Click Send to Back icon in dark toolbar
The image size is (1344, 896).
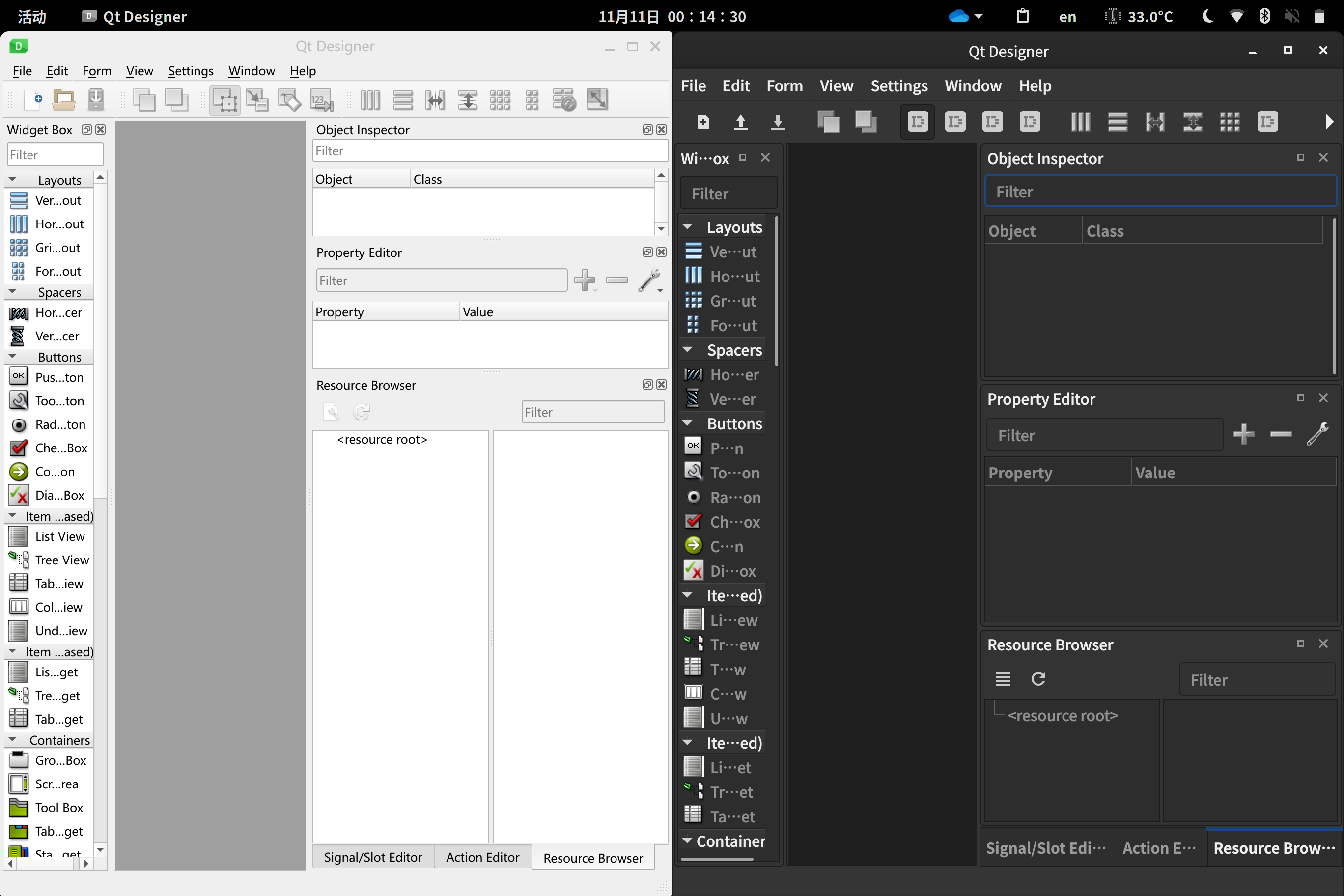(829, 122)
